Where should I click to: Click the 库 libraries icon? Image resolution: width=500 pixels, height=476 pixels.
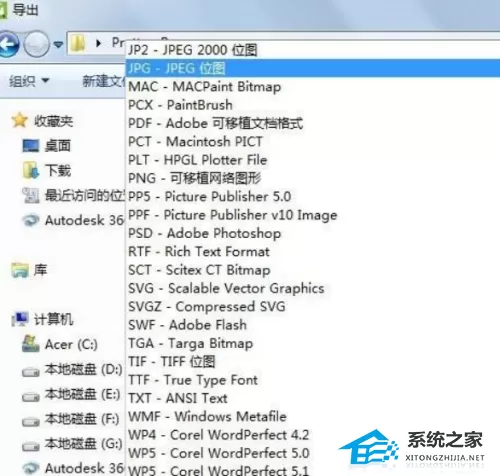coord(20,270)
